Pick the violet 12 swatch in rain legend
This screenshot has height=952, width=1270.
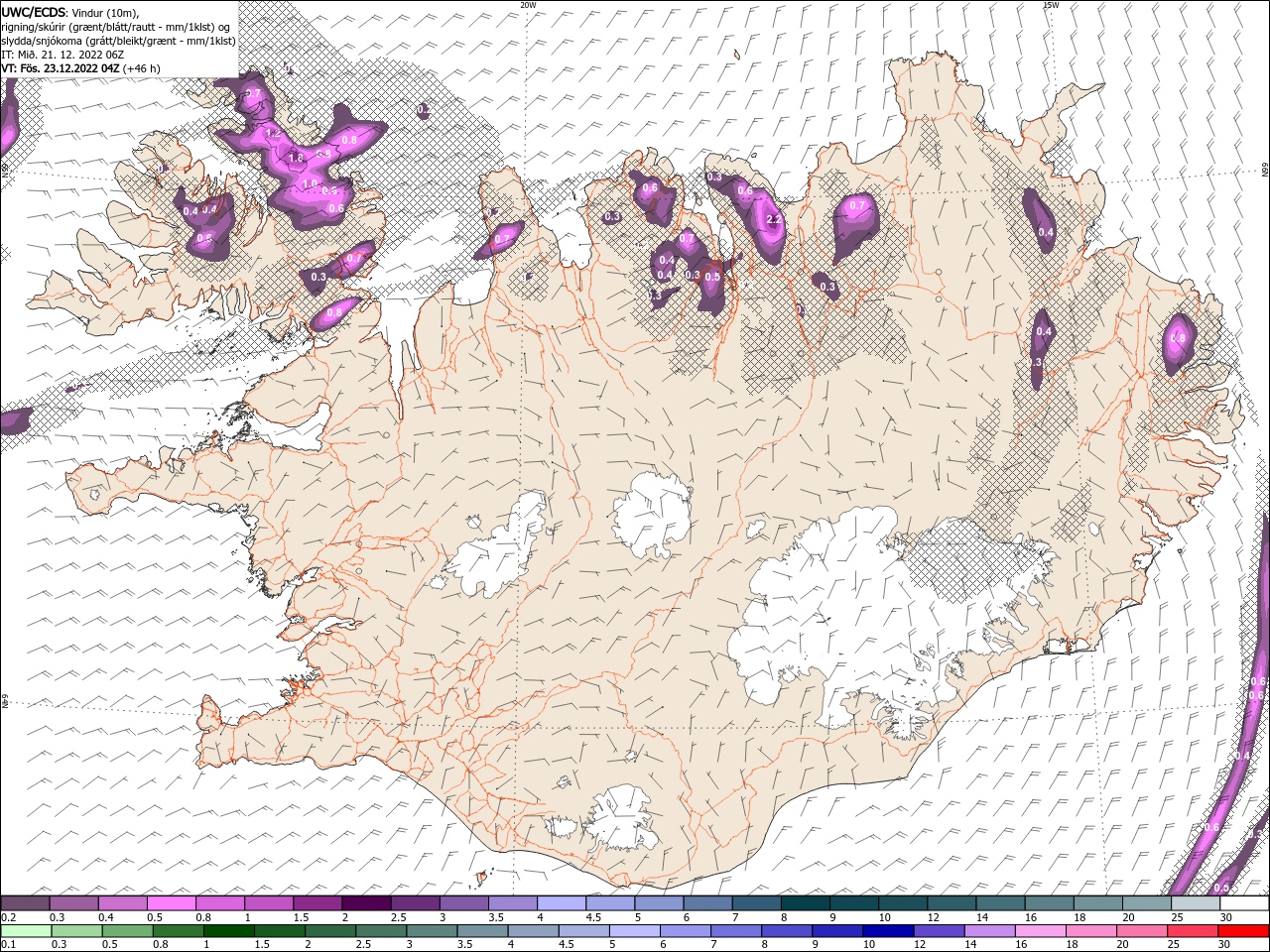[938, 931]
